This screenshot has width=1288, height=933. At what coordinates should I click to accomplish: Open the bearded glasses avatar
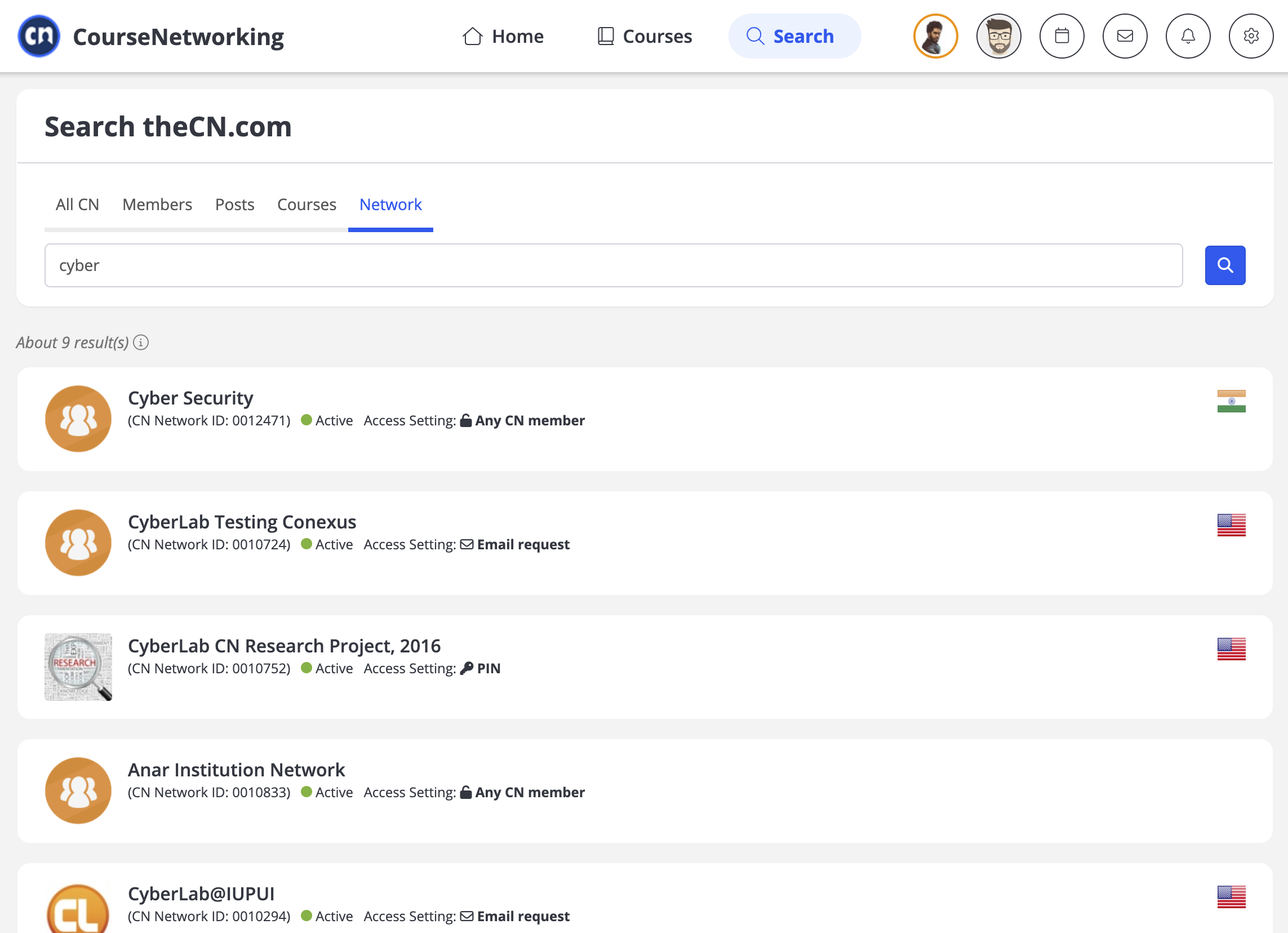(998, 37)
